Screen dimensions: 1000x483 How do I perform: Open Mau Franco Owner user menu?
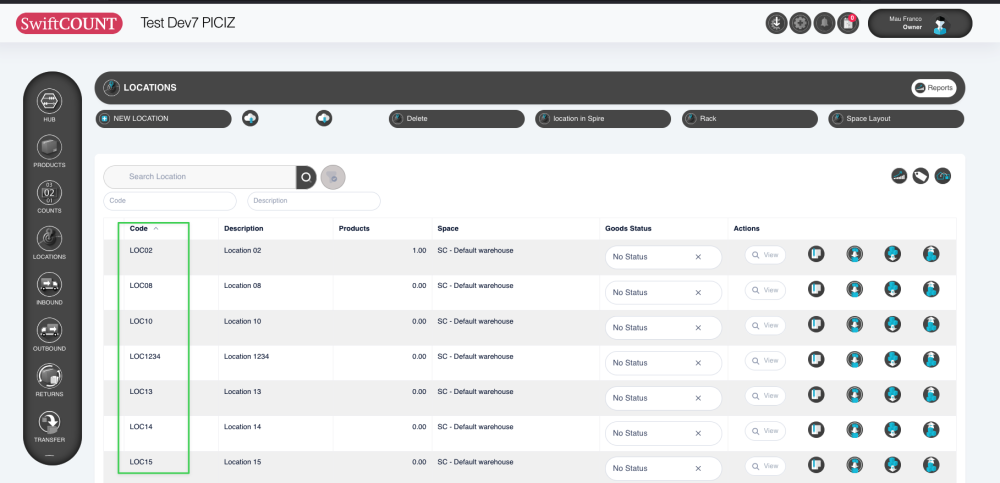click(920, 24)
